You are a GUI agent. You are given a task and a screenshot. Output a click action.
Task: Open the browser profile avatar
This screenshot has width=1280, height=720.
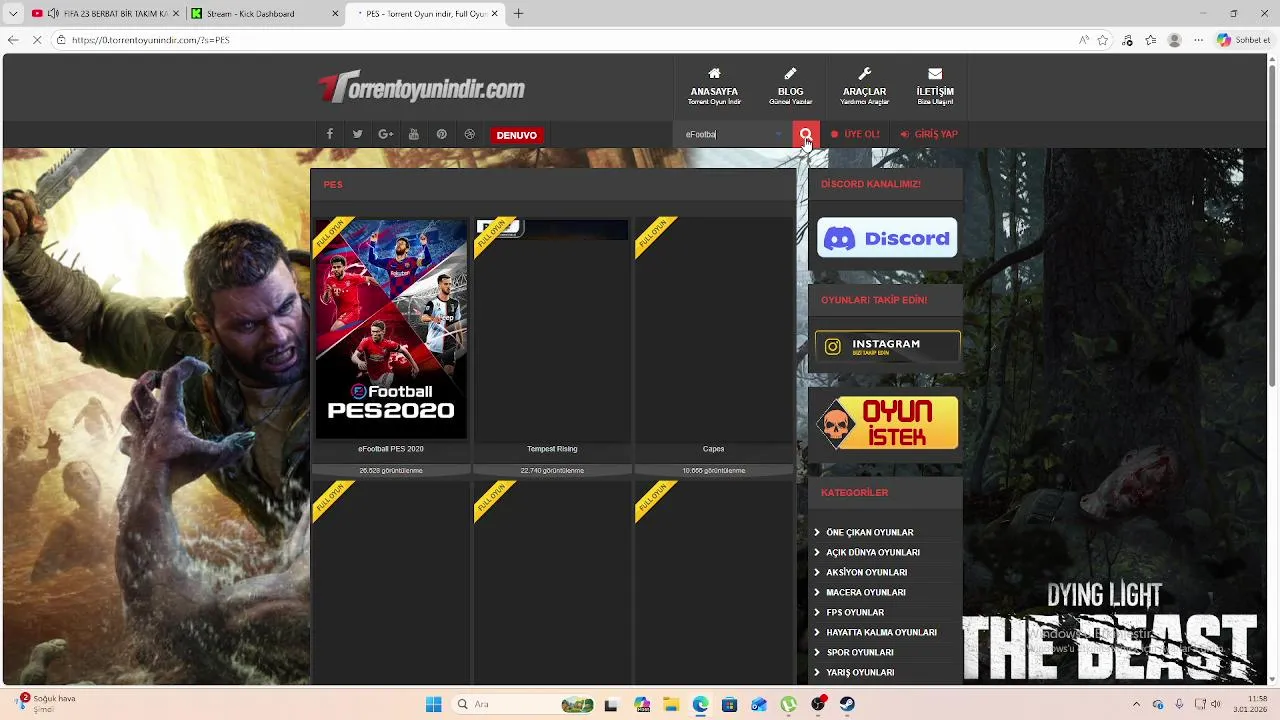point(1175,40)
